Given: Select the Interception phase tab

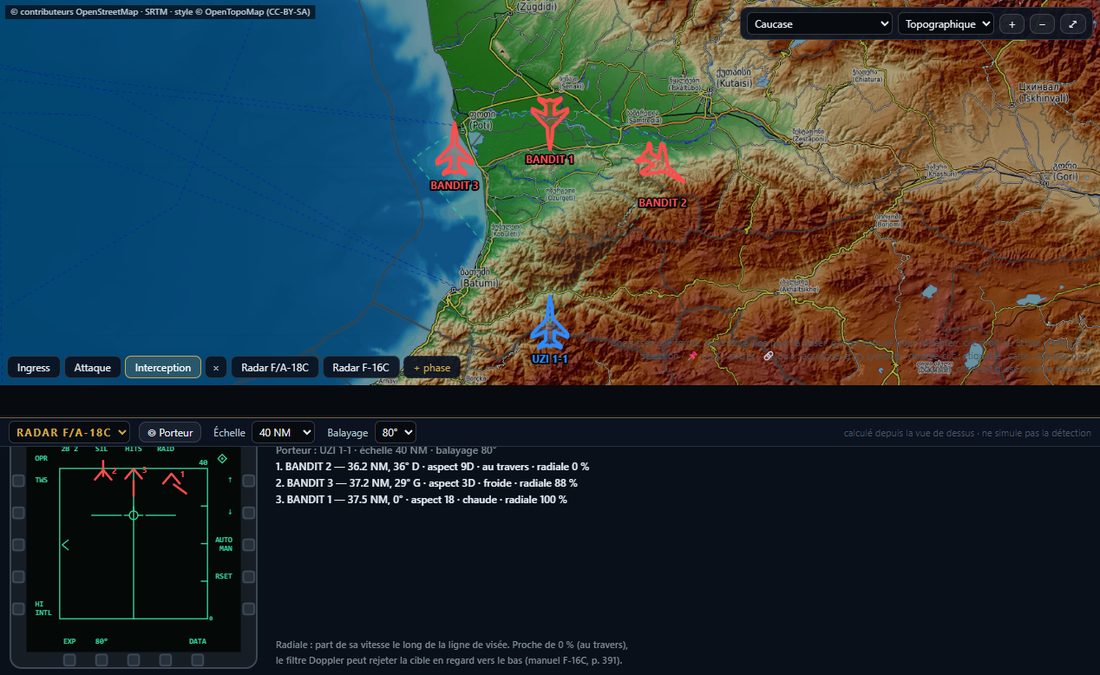Looking at the screenshot, I should [163, 368].
